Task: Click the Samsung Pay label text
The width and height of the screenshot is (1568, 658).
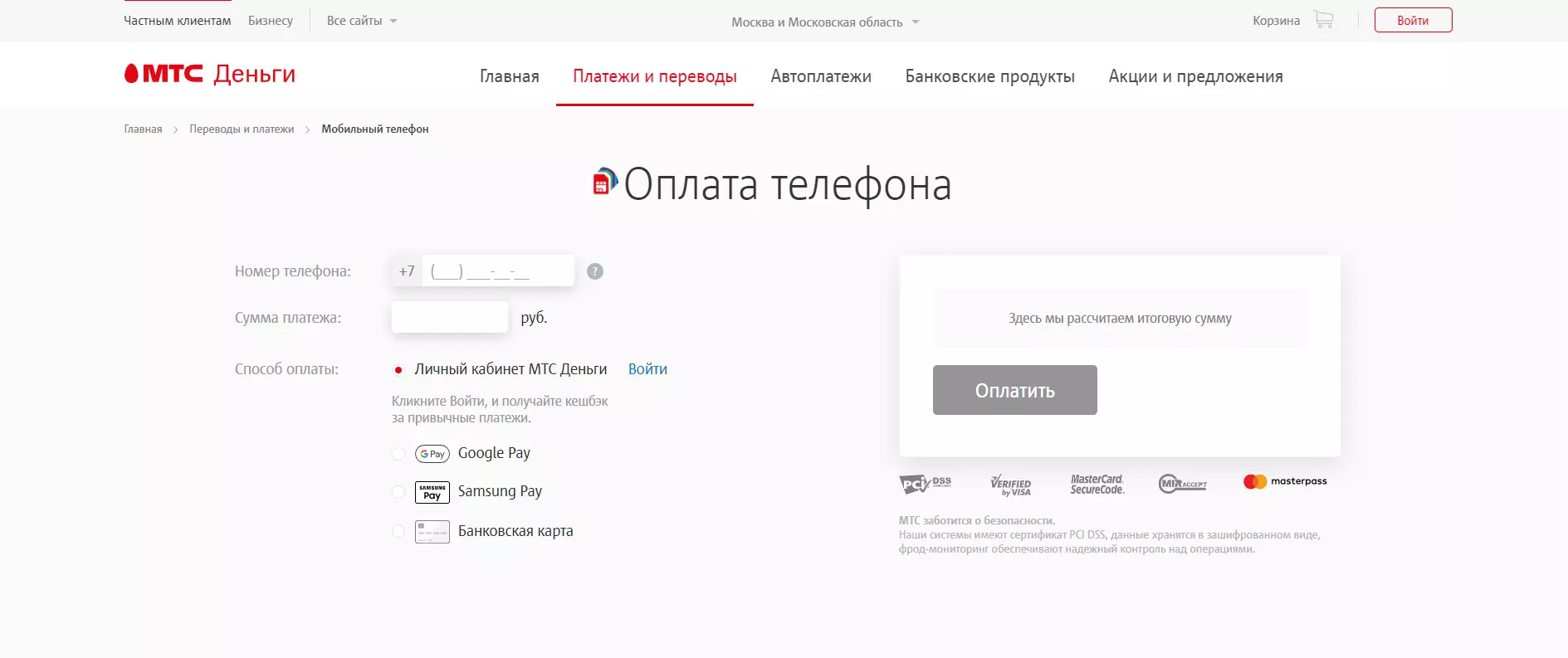Action: [x=500, y=491]
